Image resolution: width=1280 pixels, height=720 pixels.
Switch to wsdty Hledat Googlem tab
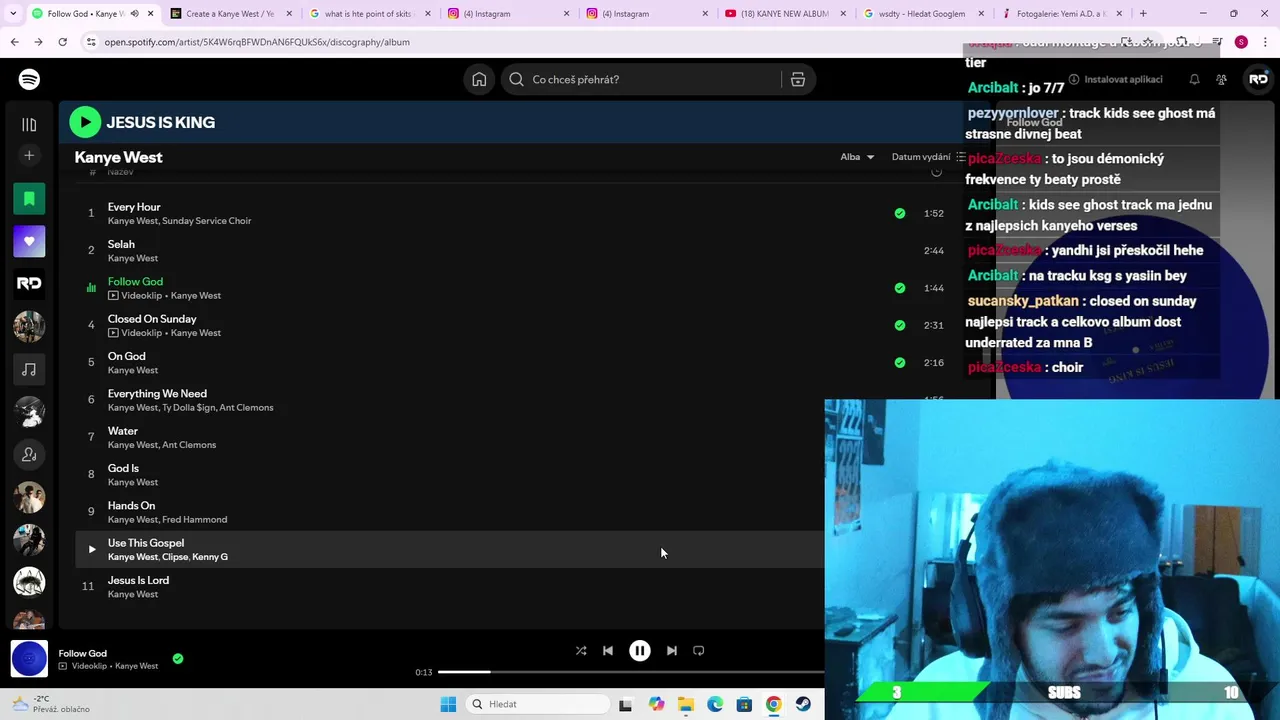923,14
